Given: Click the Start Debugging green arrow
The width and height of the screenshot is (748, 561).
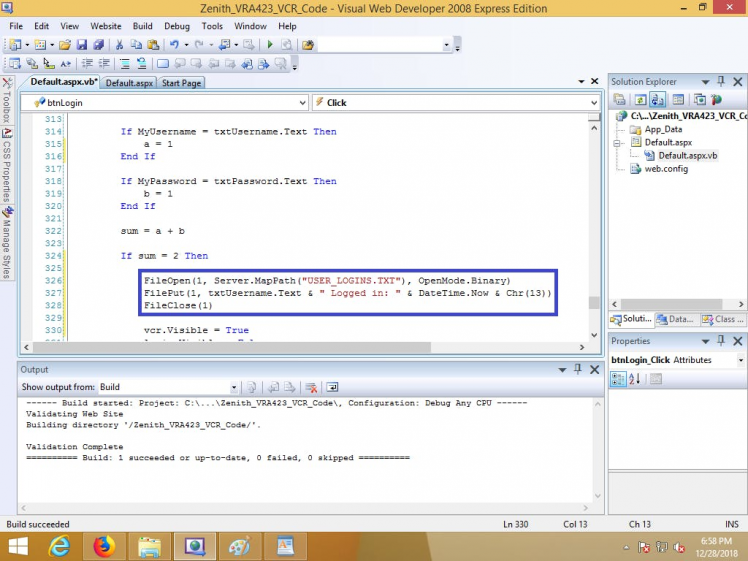Looking at the screenshot, I should point(269,45).
